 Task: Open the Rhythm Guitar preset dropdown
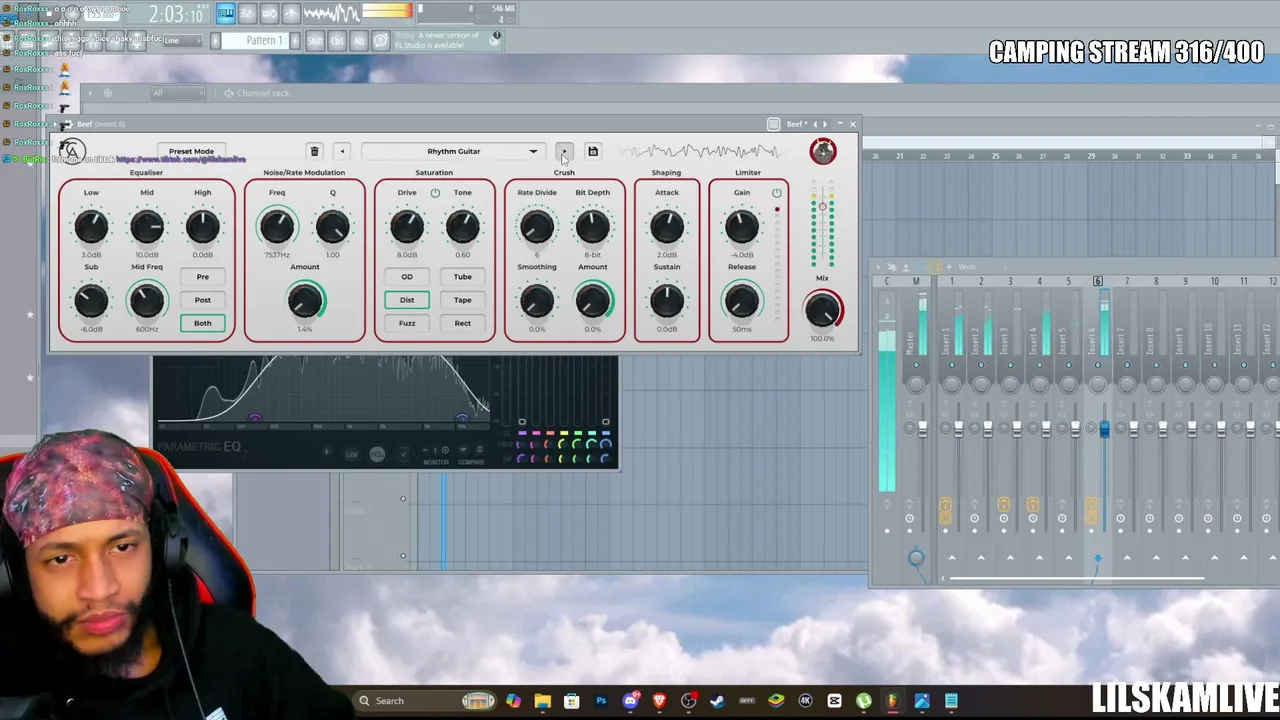(454, 152)
